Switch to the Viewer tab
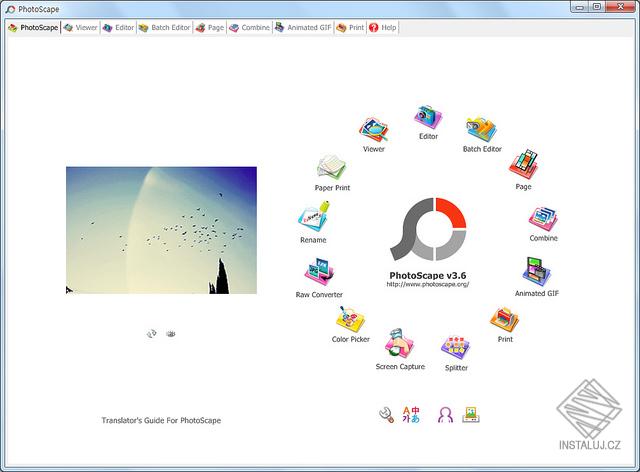 [80, 28]
